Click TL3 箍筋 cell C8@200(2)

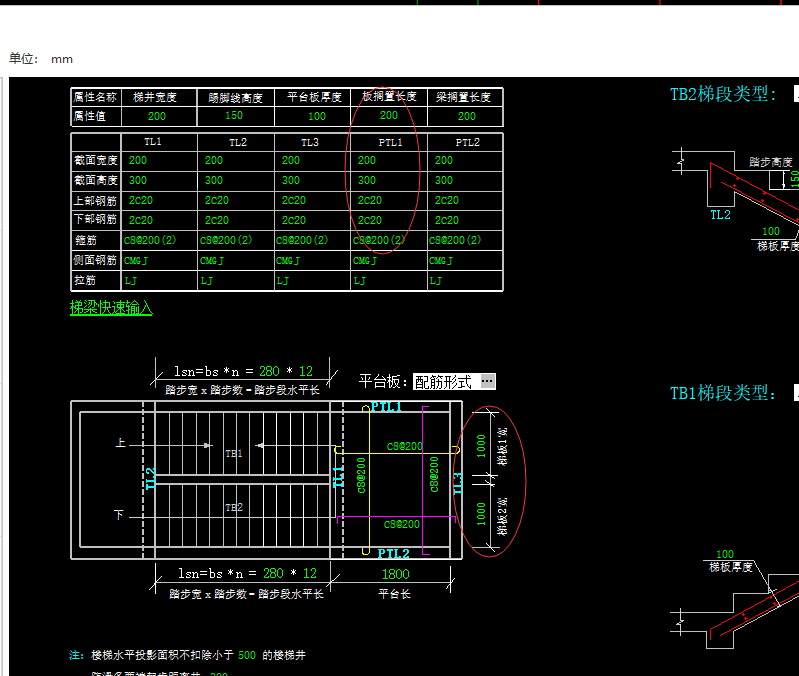[x=302, y=240]
